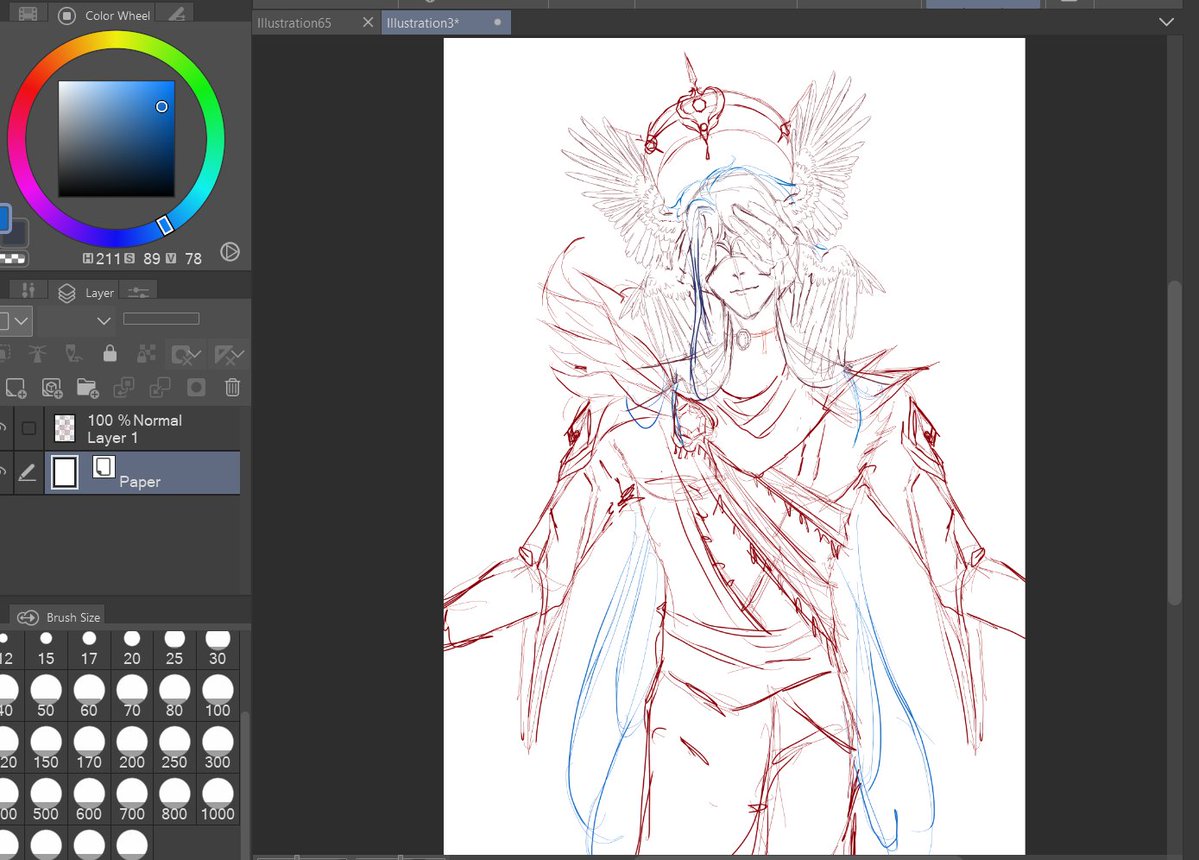Lock the selected layer
This screenshot has width=1199, height=860.
110,354
